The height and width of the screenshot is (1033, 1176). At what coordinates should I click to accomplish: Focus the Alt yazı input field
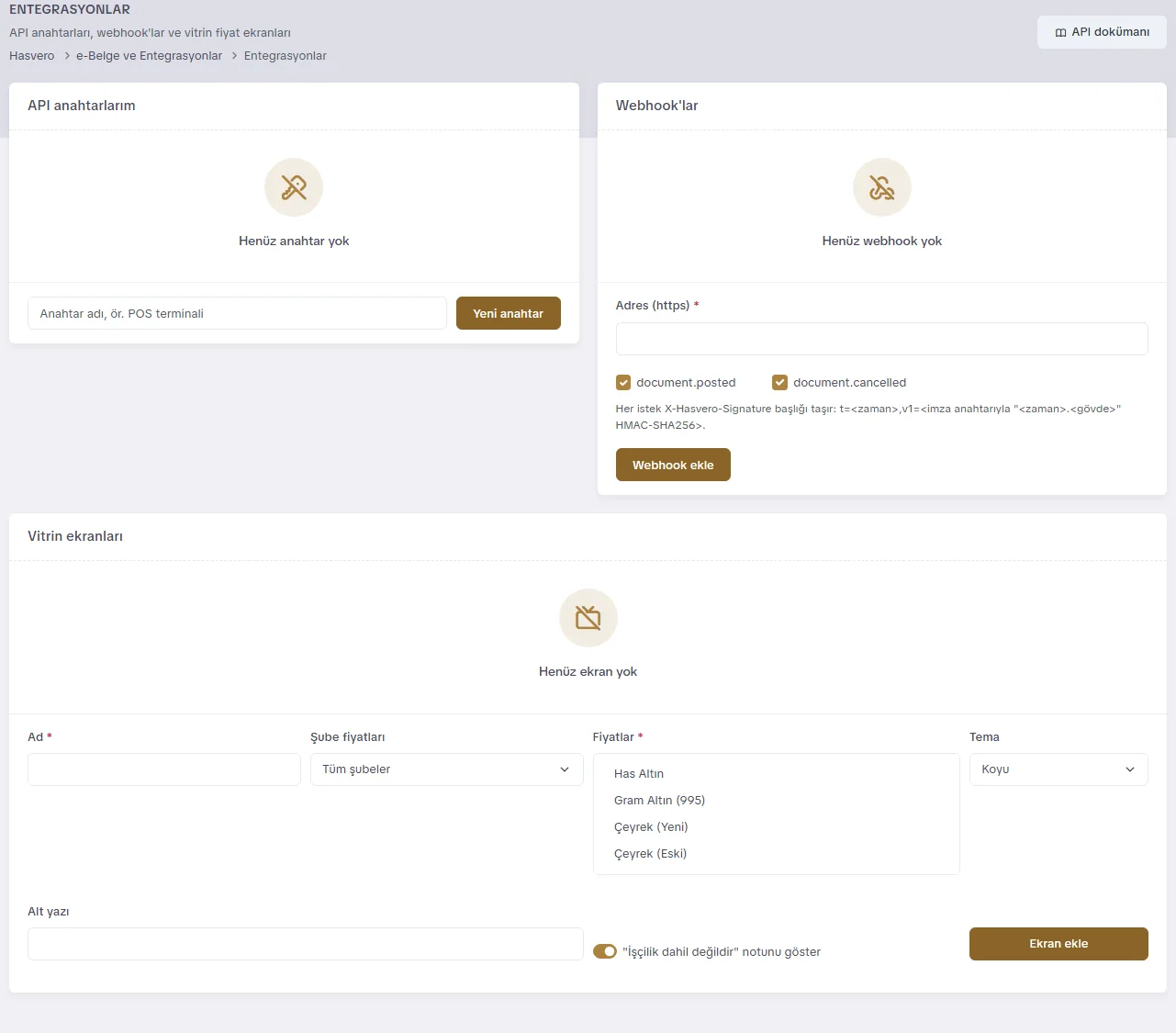[306, 944]
